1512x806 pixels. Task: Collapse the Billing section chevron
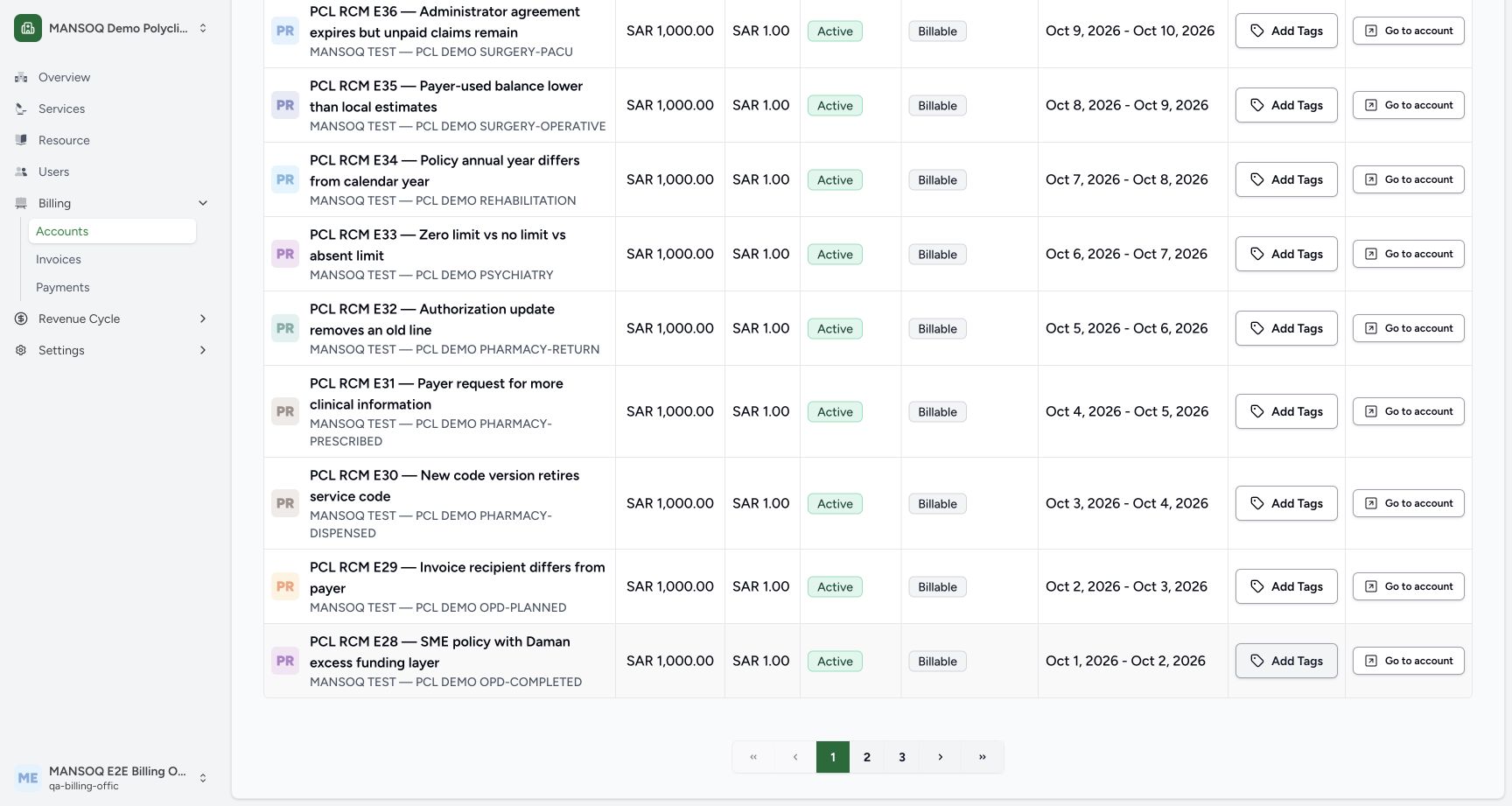(x=203, y=203)
